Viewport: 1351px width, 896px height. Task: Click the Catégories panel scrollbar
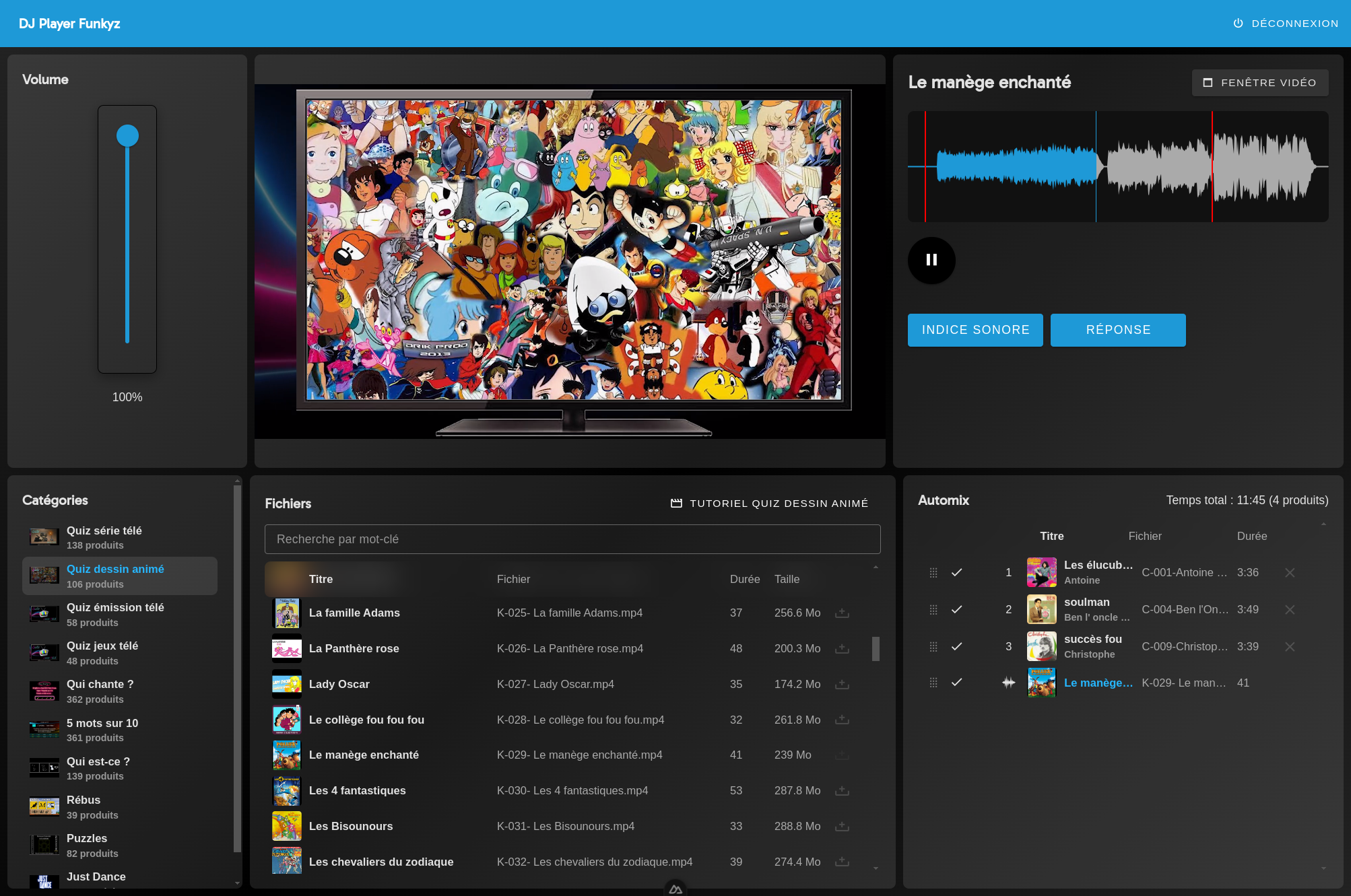[x=237, y=668]
